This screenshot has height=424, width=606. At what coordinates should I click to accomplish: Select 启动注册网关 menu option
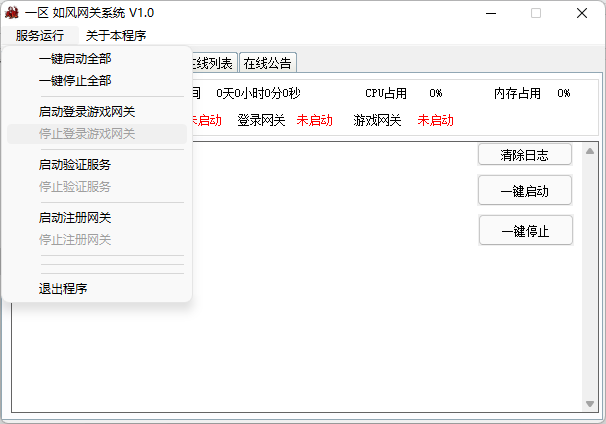coord(75,218)
